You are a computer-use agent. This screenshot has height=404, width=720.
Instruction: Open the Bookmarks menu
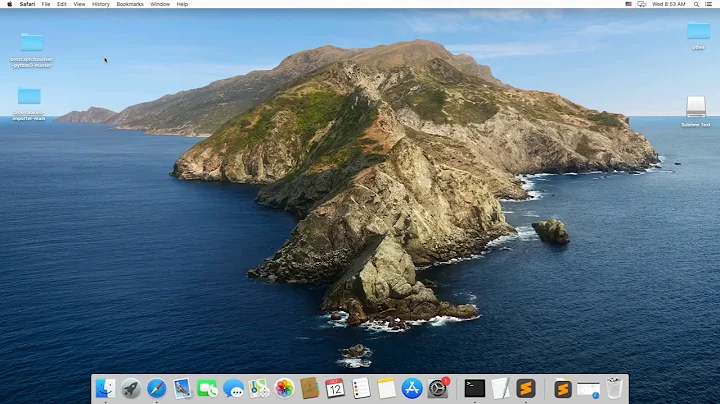[x=130, y=4]
